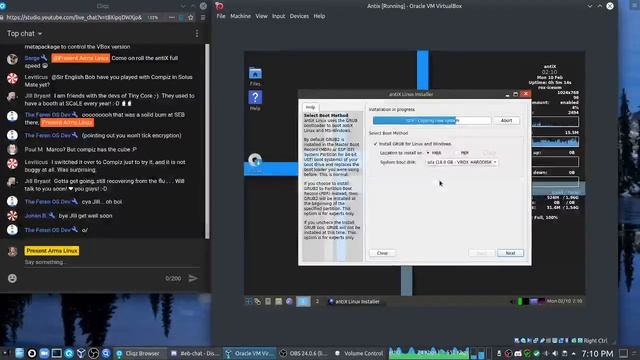Click Abort button in installer
640x360 pixels.
tap(506, 120)
